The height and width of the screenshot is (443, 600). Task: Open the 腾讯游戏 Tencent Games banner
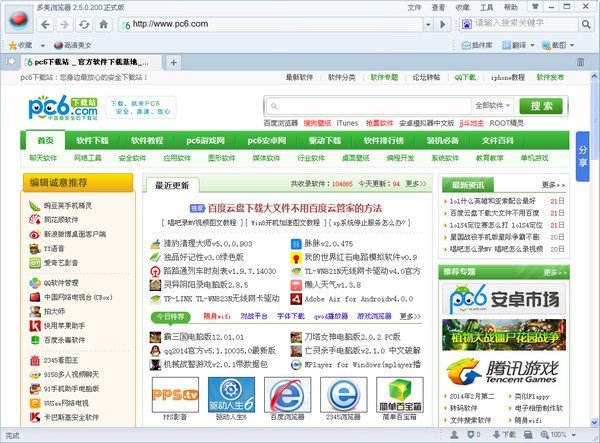click(x=504, y=371)
